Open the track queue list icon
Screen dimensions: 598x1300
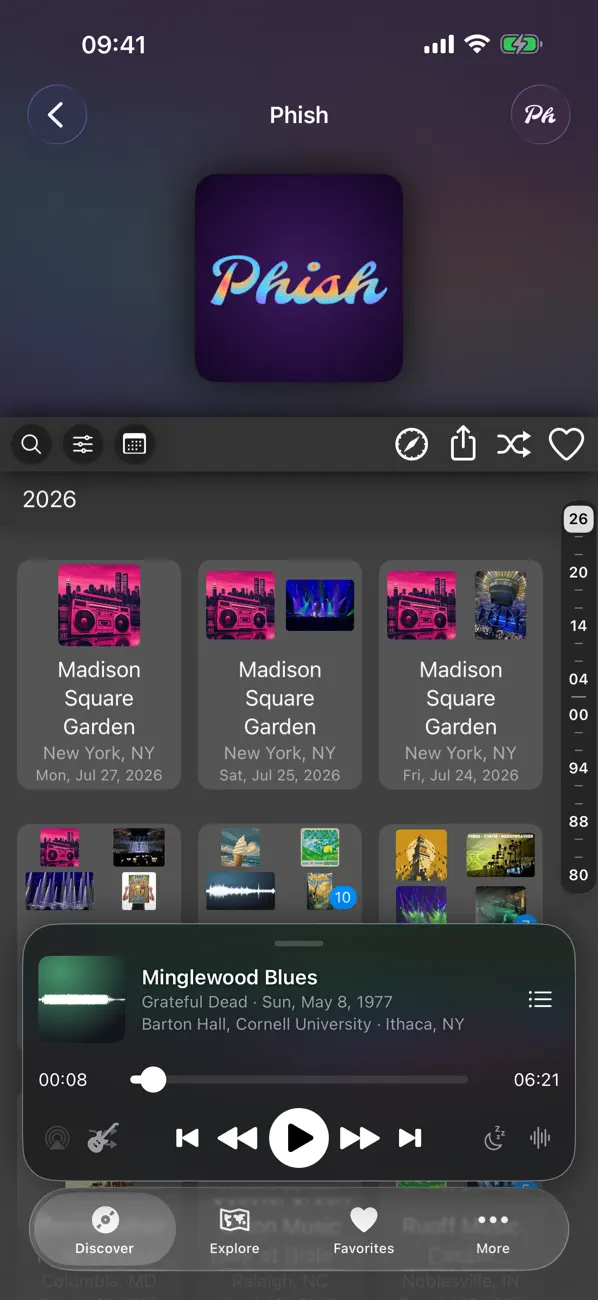pos(540,1000)
